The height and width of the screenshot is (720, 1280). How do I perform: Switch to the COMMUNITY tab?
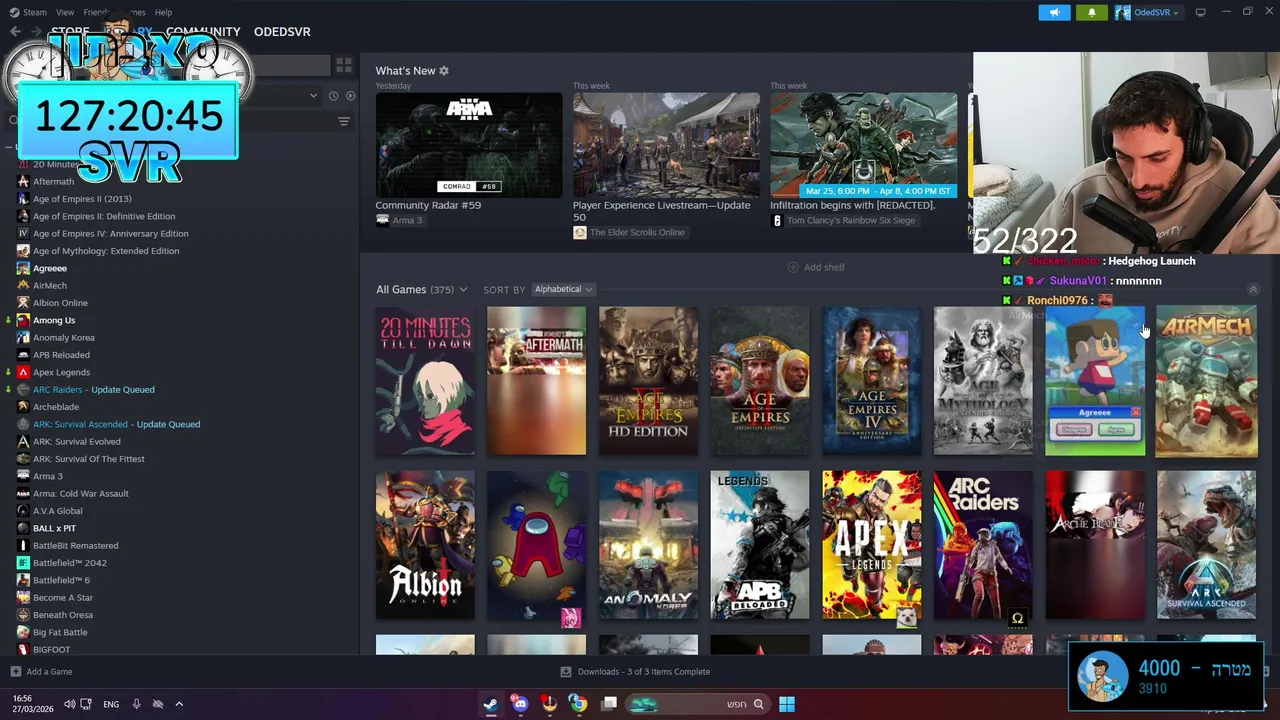[x=203, y=32]
